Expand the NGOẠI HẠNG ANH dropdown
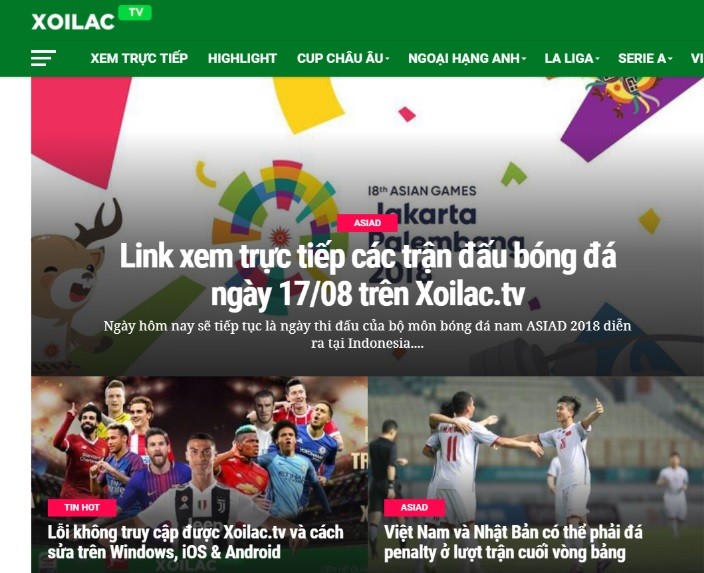This screenshot has width=704, height=573. (x=467, y=58)
